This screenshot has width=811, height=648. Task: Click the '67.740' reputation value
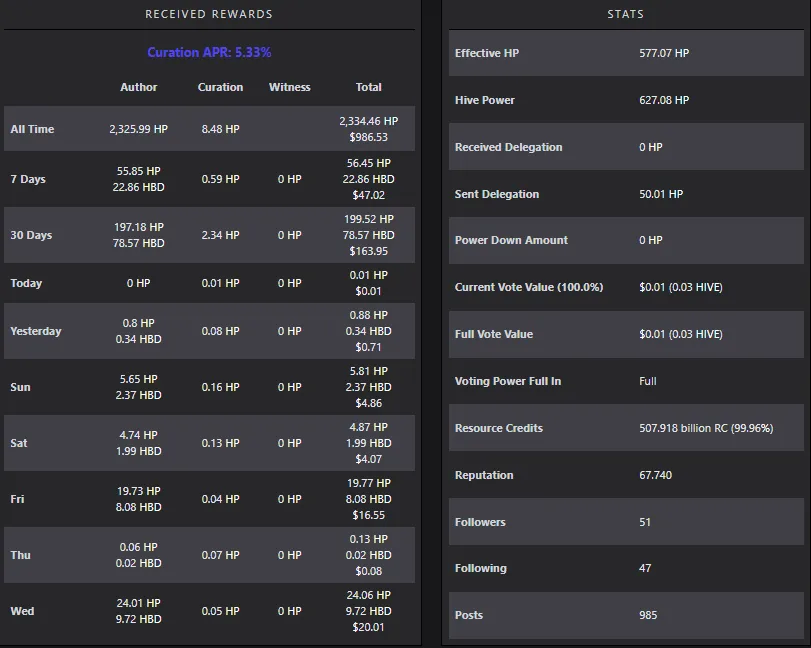coord(655,475)
